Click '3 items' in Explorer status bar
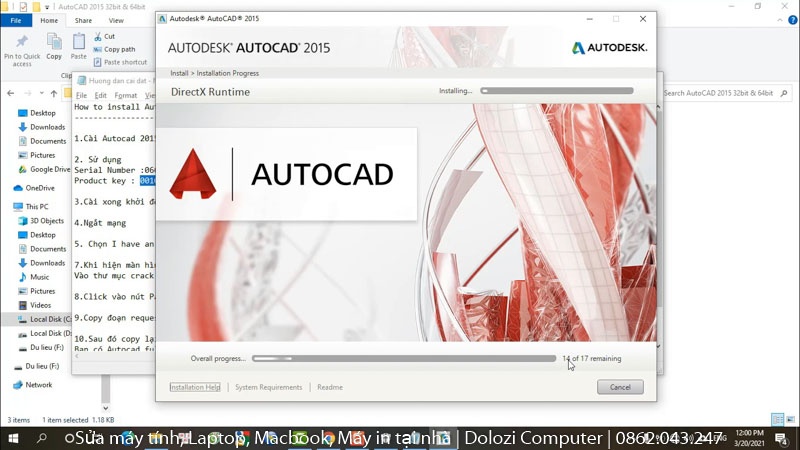This screenshot has height=450, width=800. pyautogui.click(x=19, y=420)
